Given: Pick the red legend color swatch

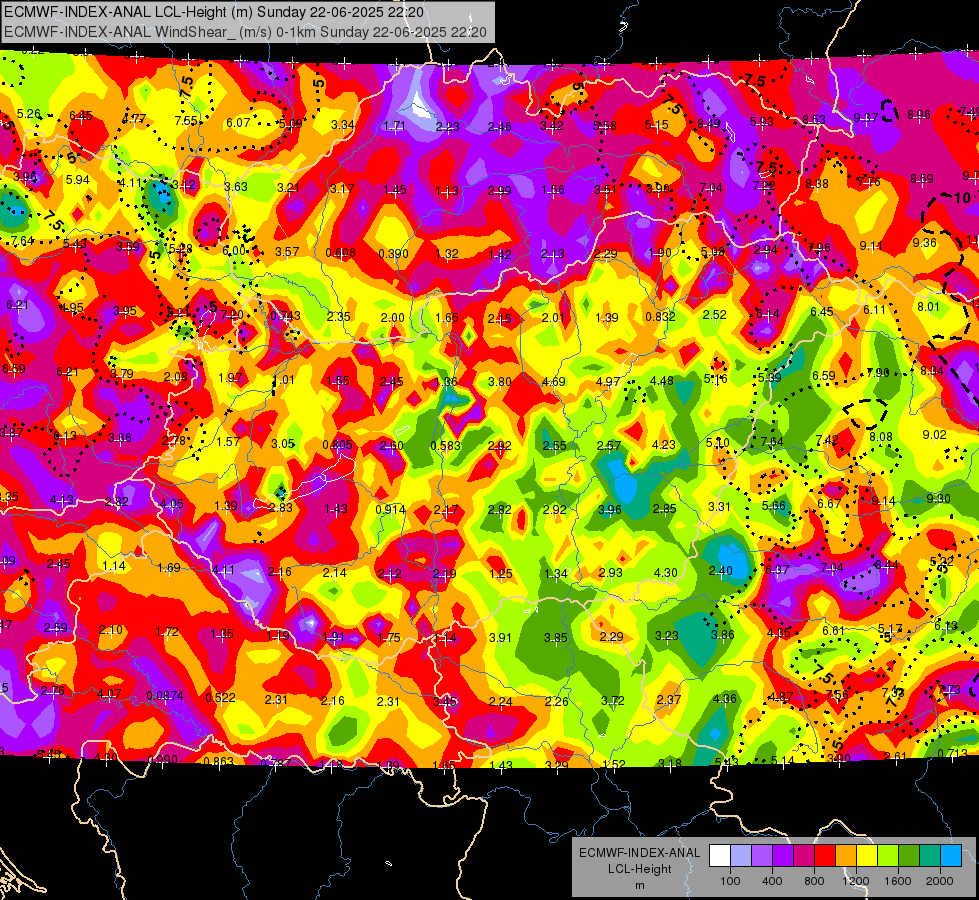Looking at the screenshot, I should (x=825, y=856).
